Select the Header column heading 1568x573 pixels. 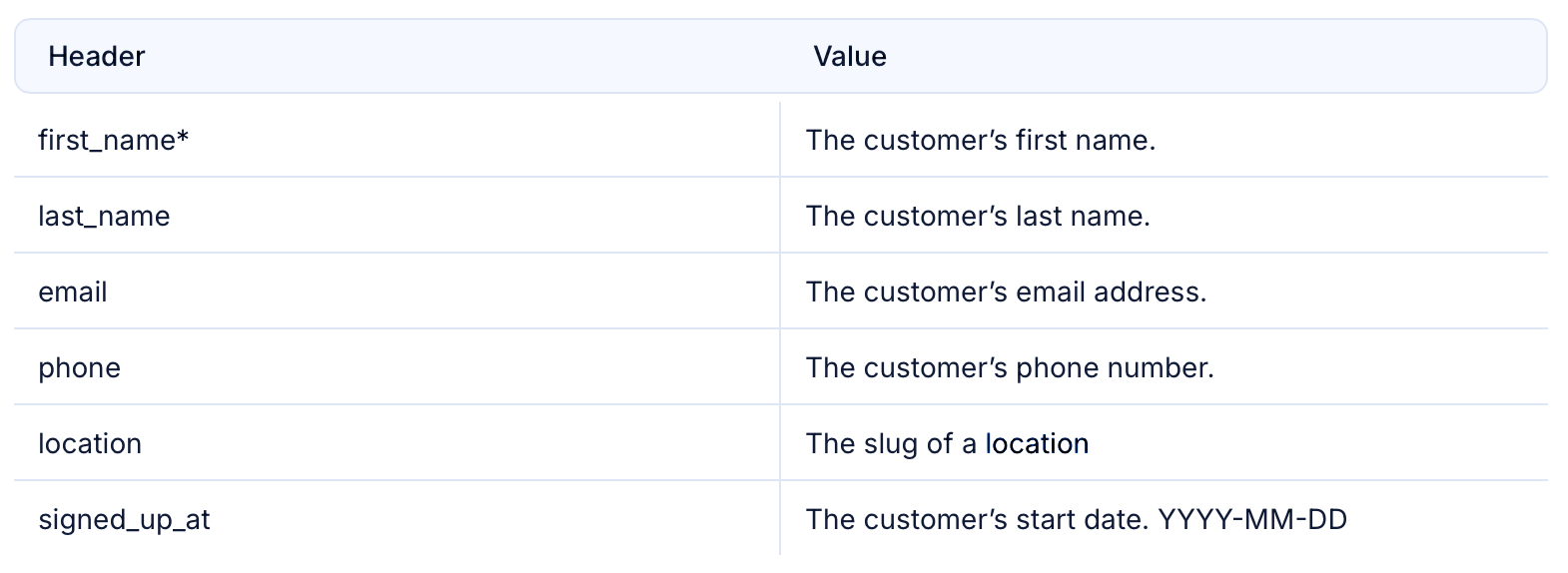tap(97, 56)
